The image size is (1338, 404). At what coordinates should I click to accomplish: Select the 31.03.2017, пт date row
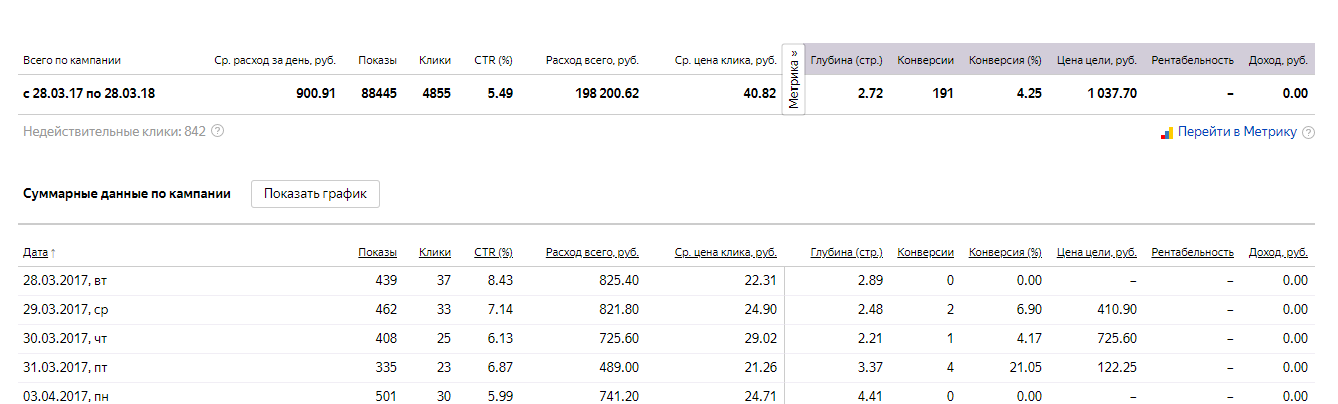click(x=669, y=368)
